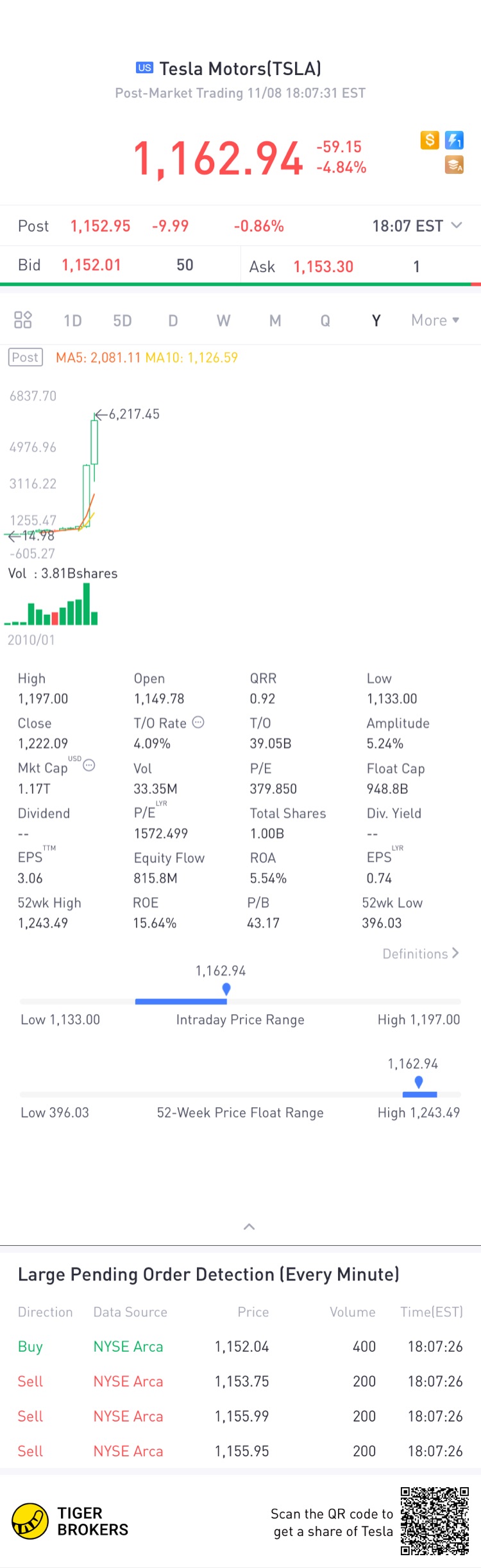Collapse the stock details section with up chevron
The width and height of the screenshot is (481, 1568).
click(249, 1227)
